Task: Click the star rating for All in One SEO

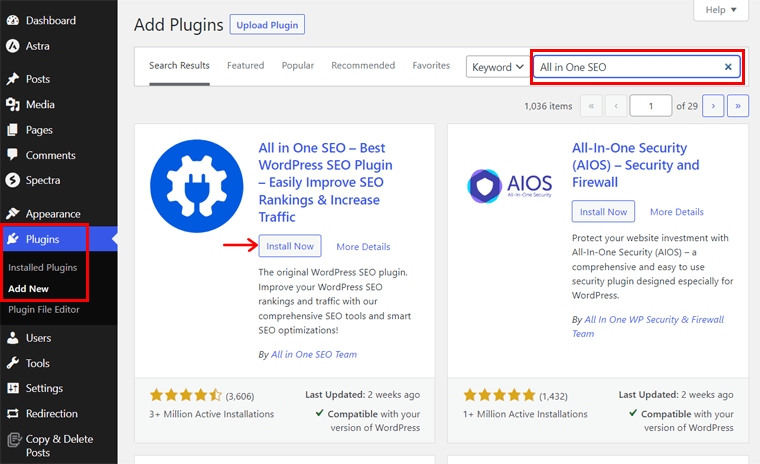Action: click(x=186, y=396)
